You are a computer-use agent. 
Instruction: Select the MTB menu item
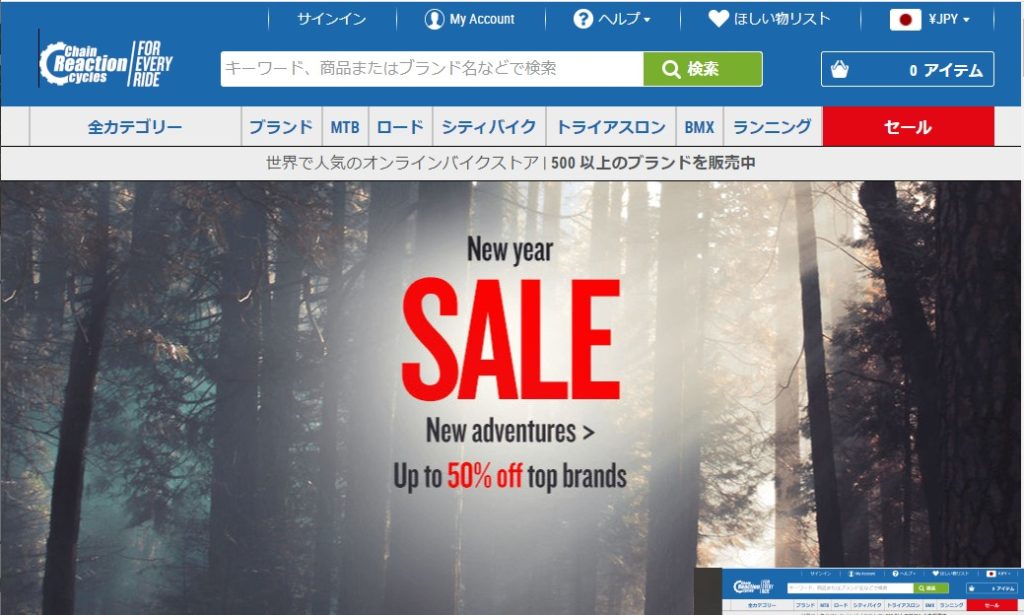pyautogui.click(x=345, y=127)
